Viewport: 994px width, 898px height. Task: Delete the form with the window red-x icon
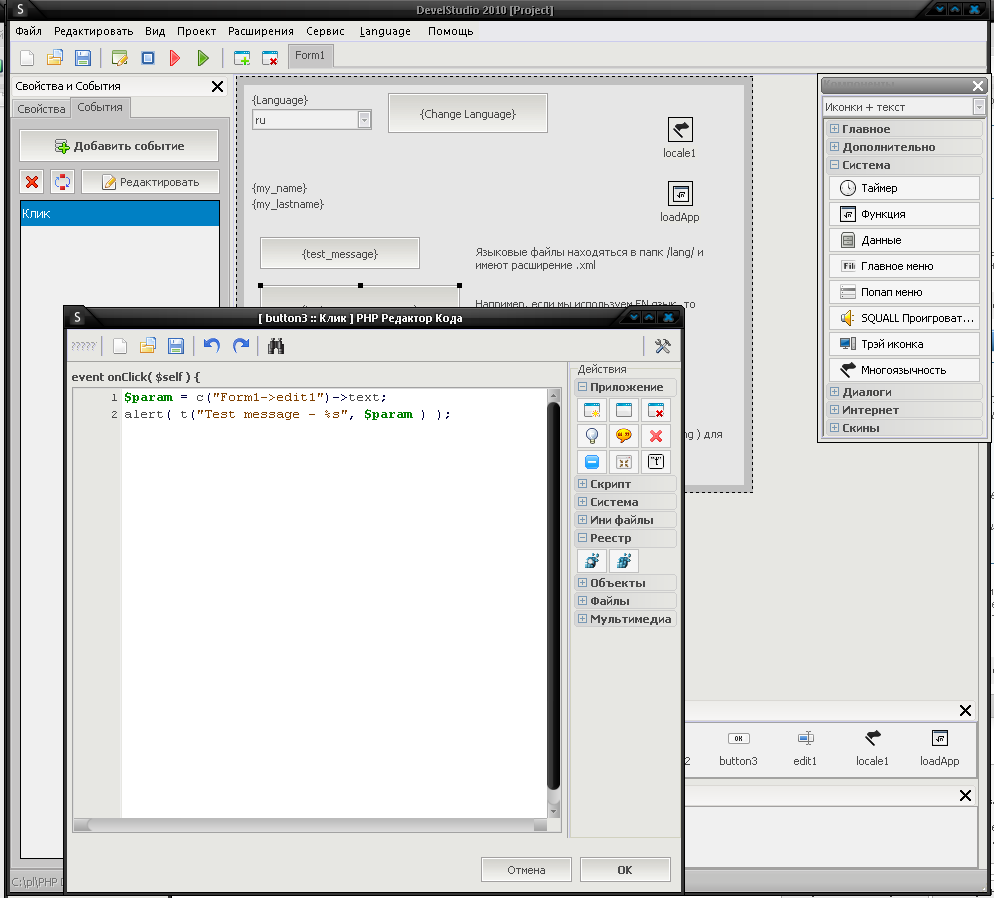(270, 58)
